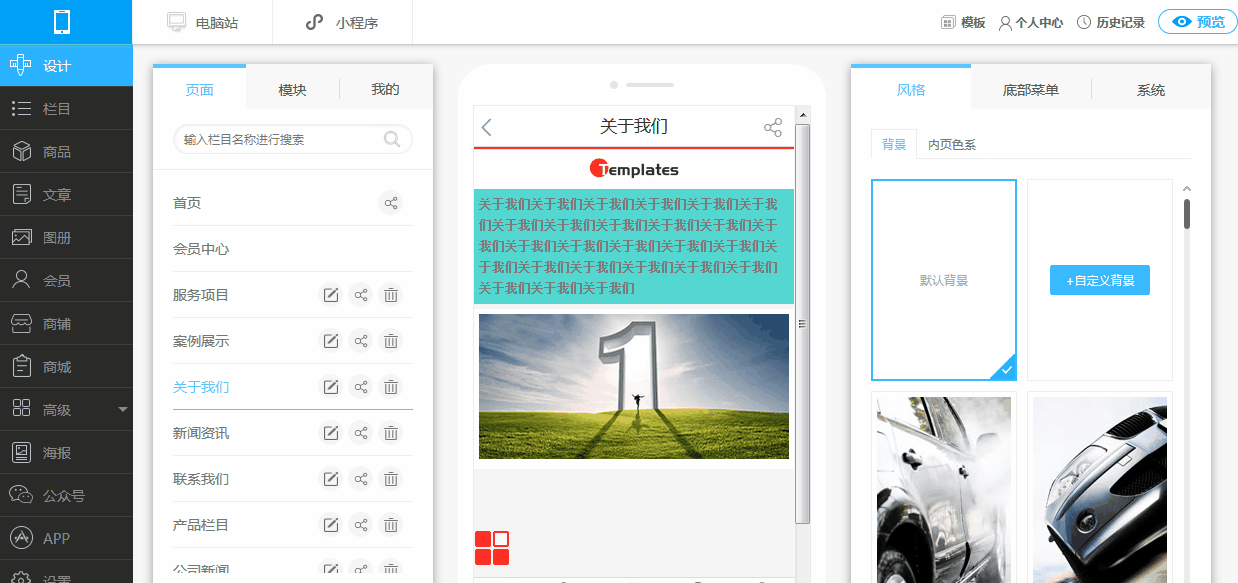Delete the 案例展示 page
This screenshot has width=1238, height=583.
click(391, 341)
